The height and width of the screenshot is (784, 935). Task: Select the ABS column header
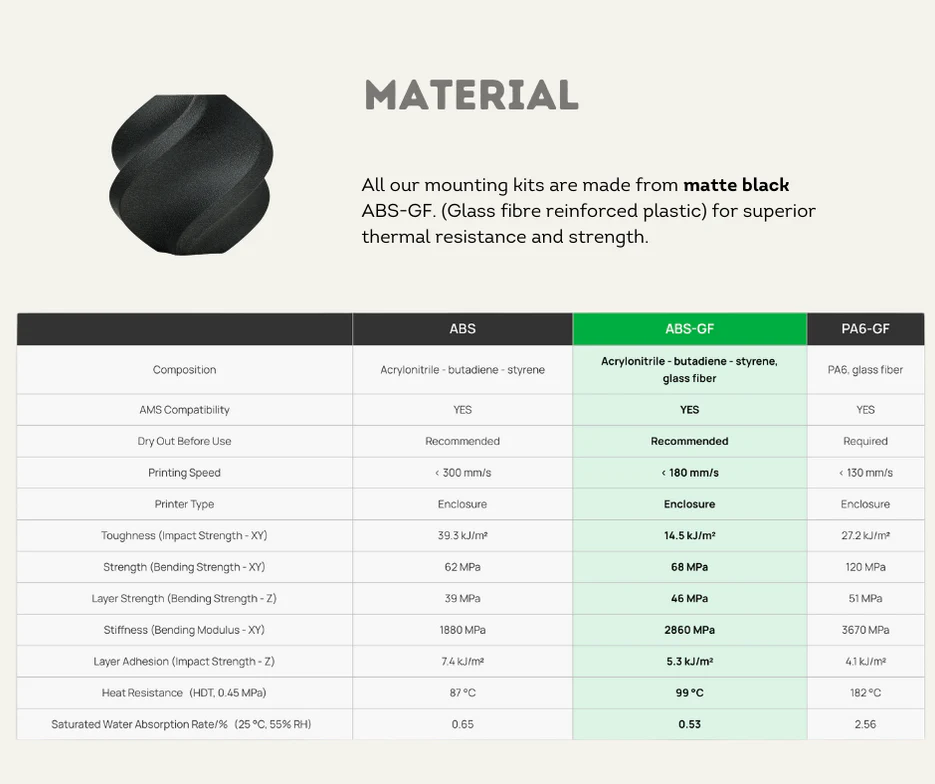click(x=462, y=329)
